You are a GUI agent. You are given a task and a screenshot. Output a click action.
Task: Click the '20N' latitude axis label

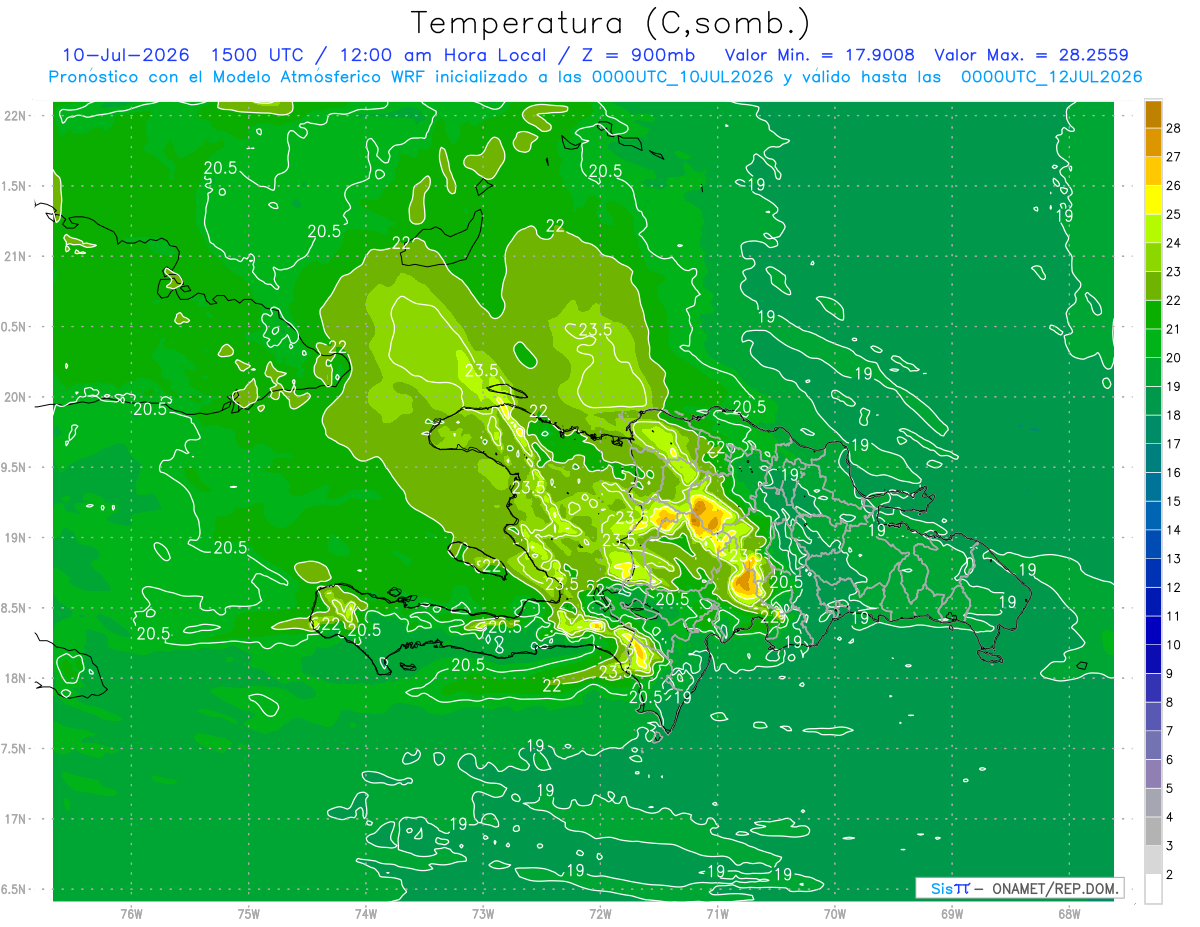tap(15, 397)
